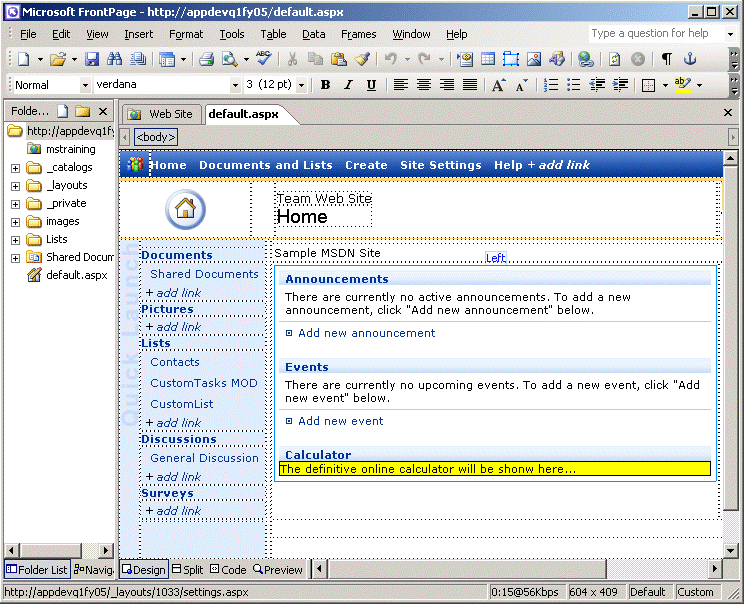Expand the images folder
The height and width of the screenshot is (604, 744).
[16, 222]
